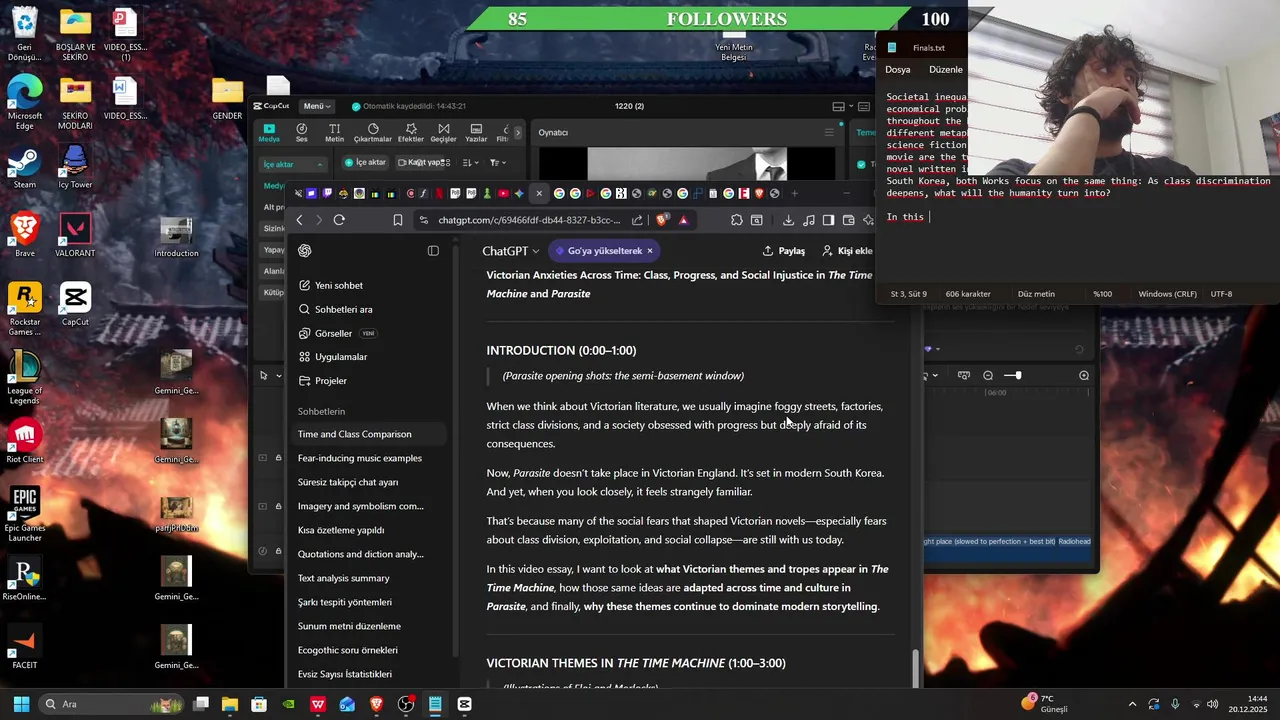1280x720 pixels.
Task: Open the Steam desktop shortcut
Action: click(25, 168)
